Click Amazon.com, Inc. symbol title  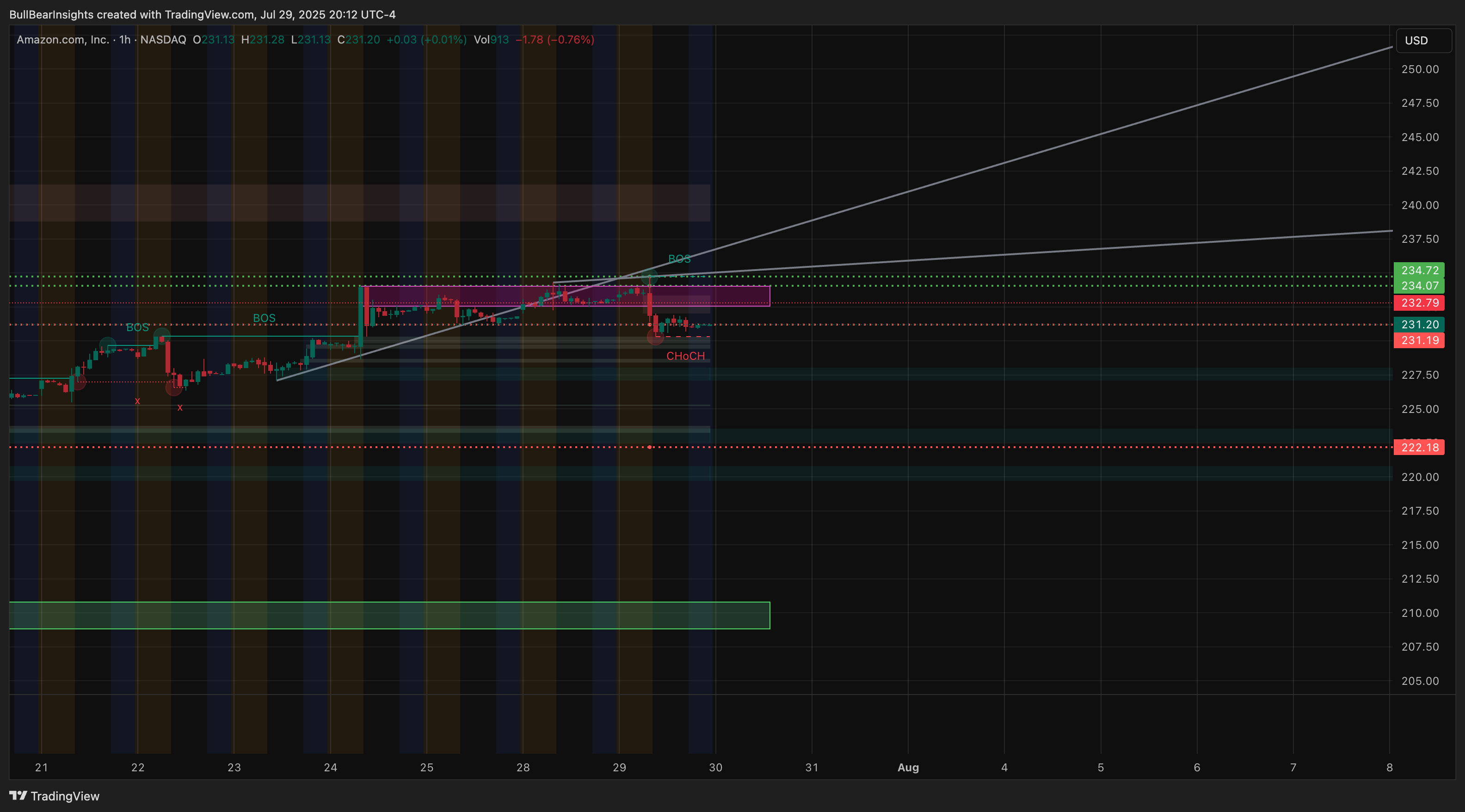click(62, 40)
